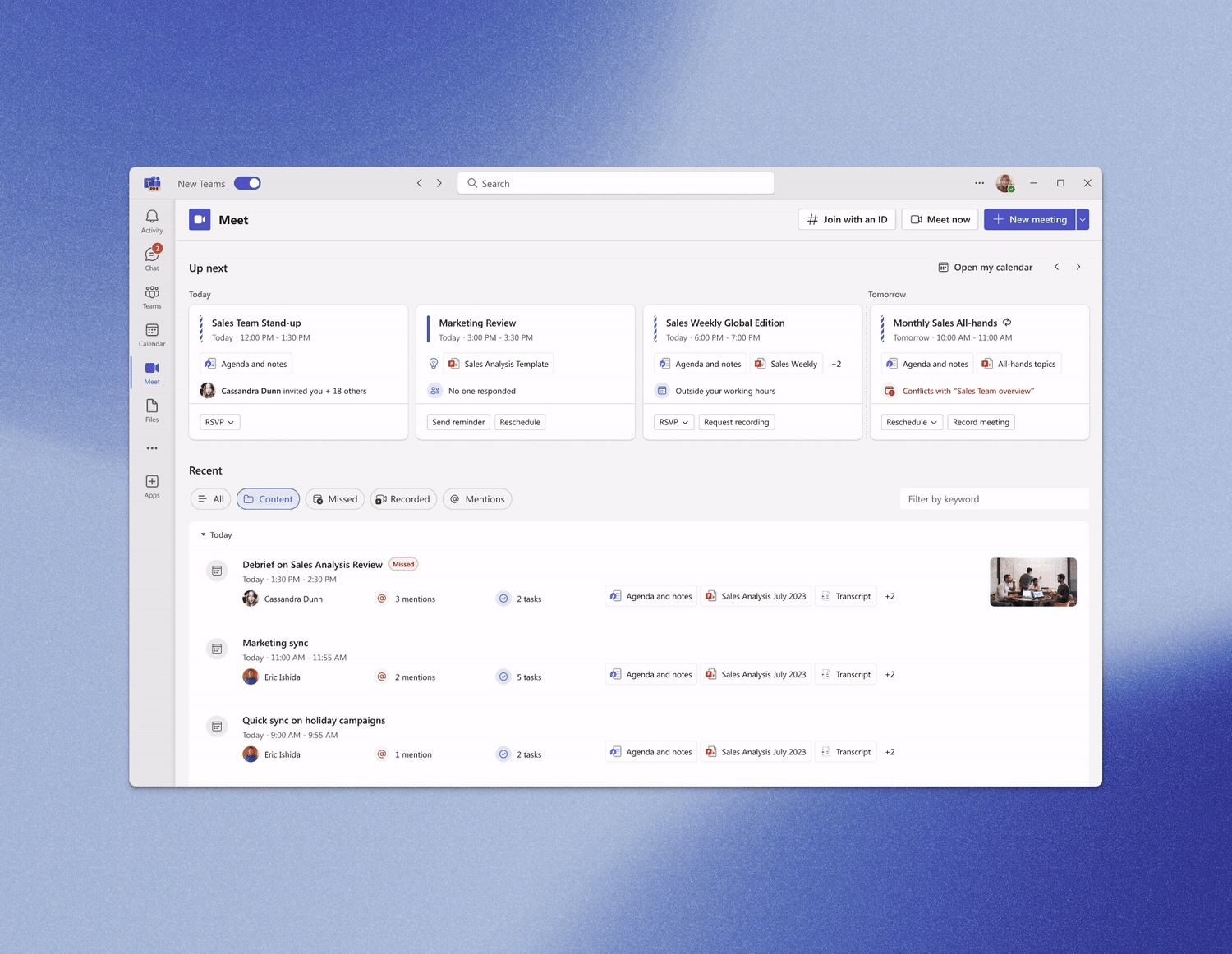Open the profile avatar menu
Image resolution: width=1232 pixels, height=954 pixels.
(x=1005, y=183)
